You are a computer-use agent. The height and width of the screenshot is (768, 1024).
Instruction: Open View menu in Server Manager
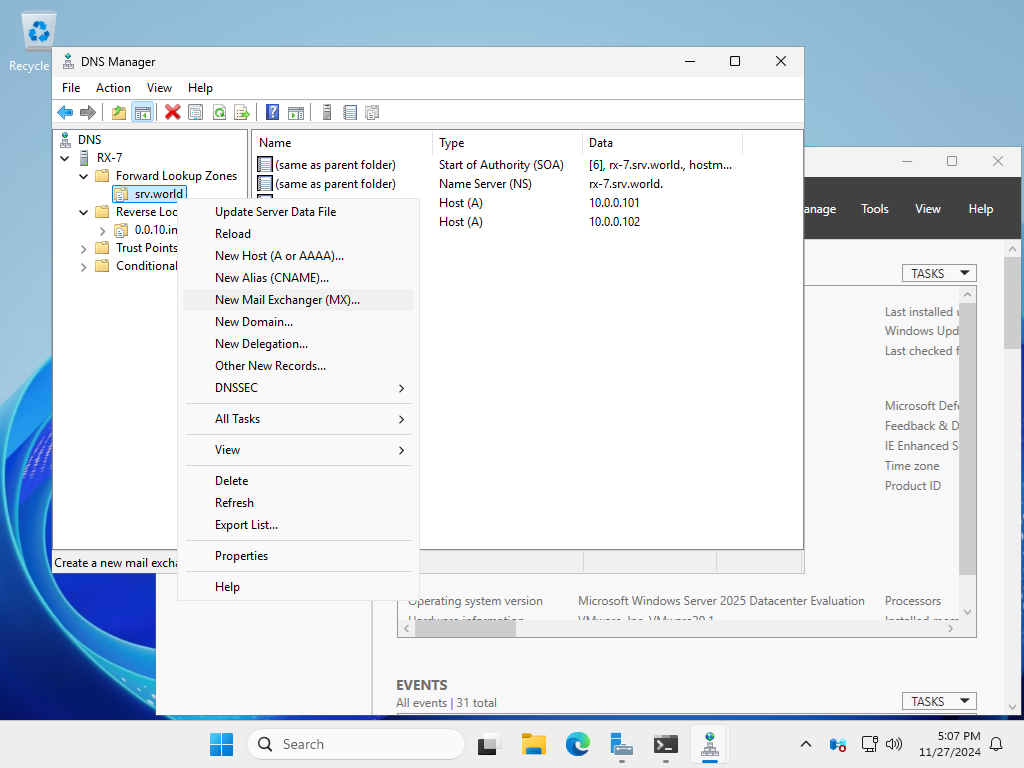[927, 209]
